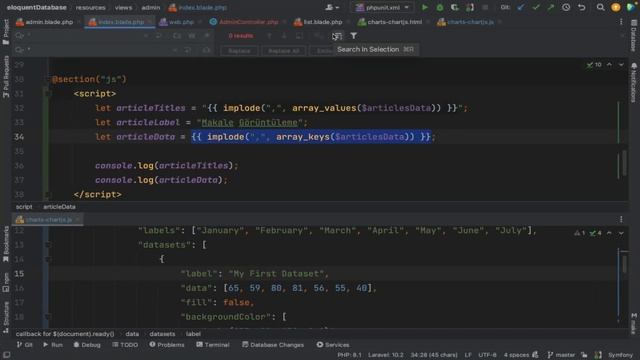Image resolution: width=640 pixels, height=360 pixels.
Task: Update project via Git blue arrow
Action: click(520, 7)
